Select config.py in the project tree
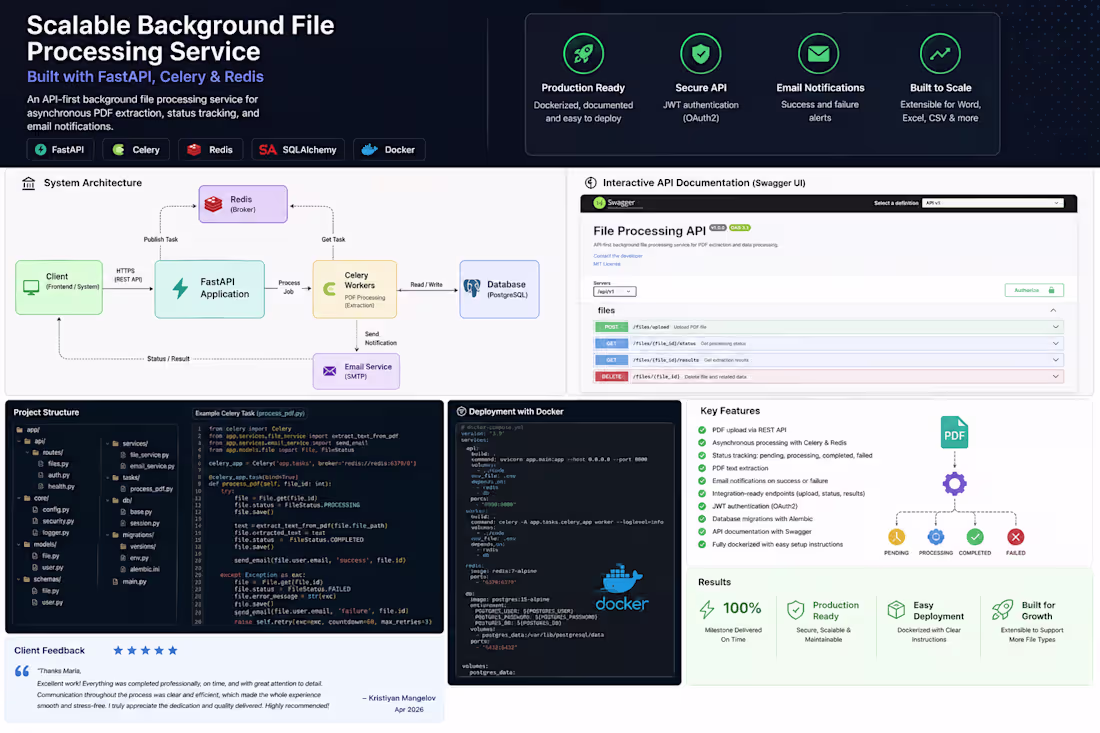Screen dimensions: 1100x733 click(x=51, y=510)
